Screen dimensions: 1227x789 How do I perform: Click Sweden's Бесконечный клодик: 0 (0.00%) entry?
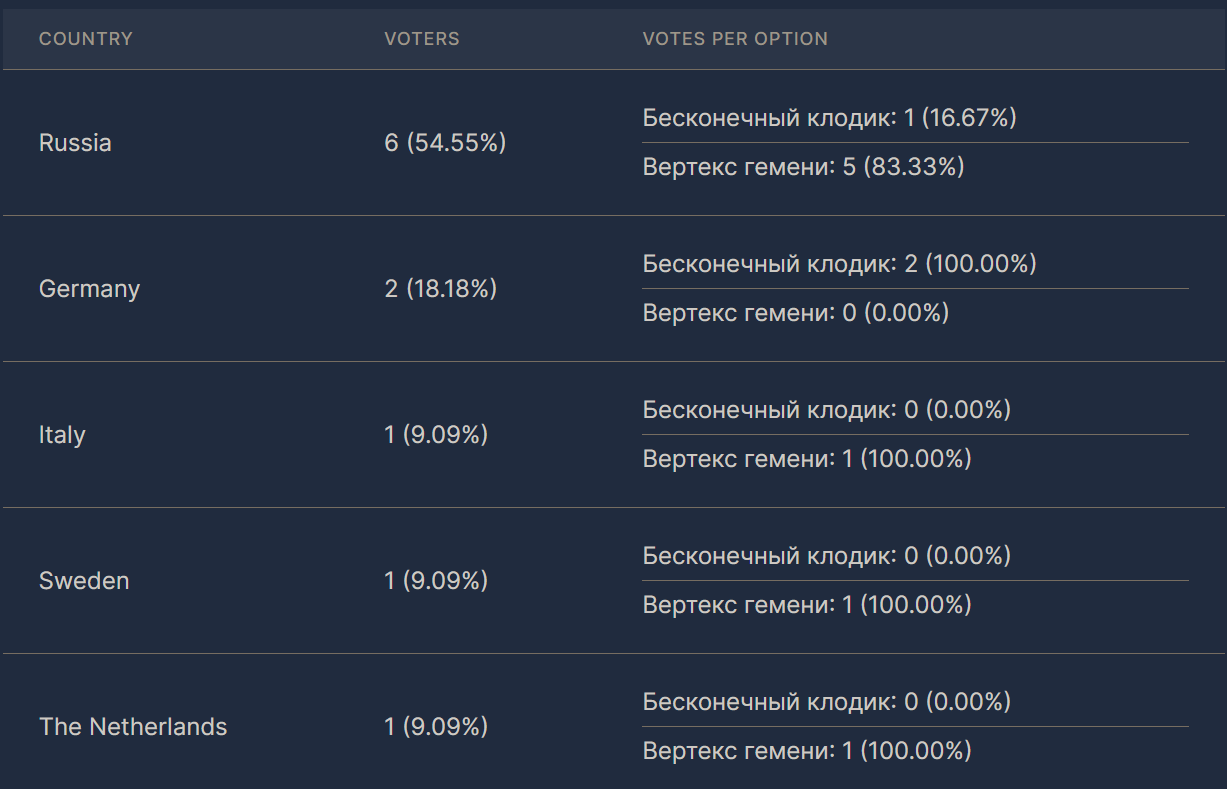coord(826,556)
